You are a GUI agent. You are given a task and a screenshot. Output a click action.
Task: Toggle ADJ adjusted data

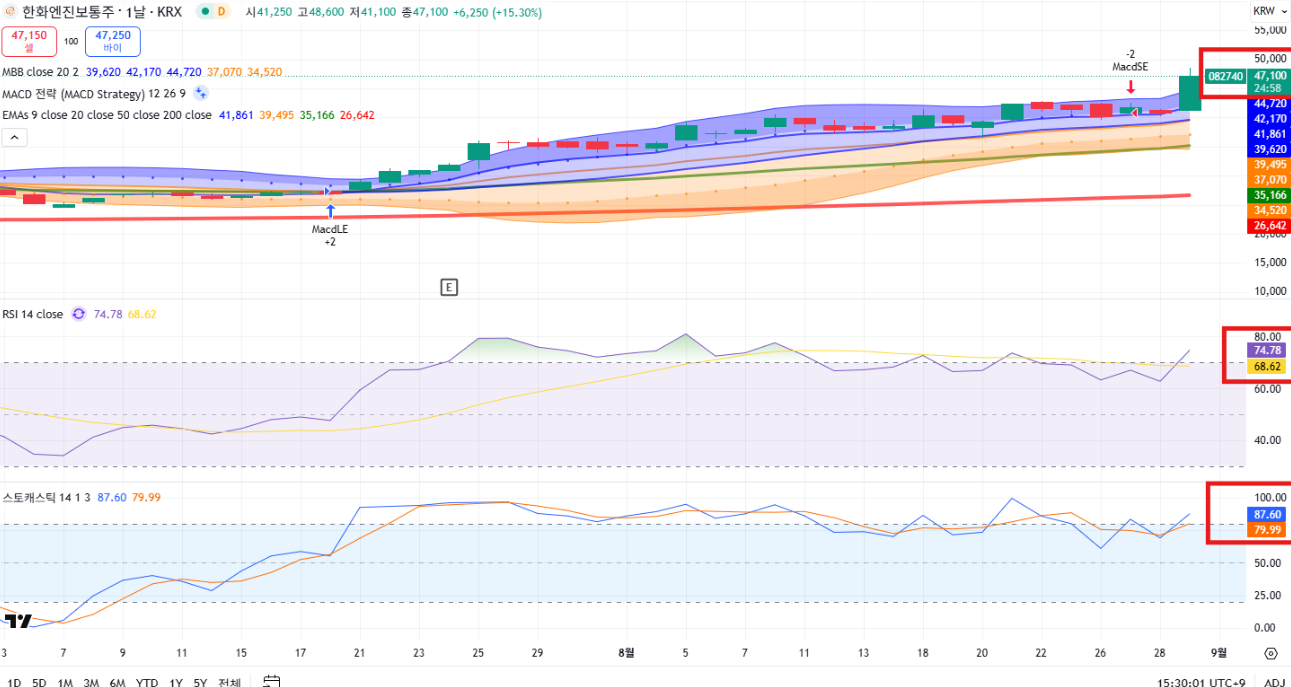1274,683
